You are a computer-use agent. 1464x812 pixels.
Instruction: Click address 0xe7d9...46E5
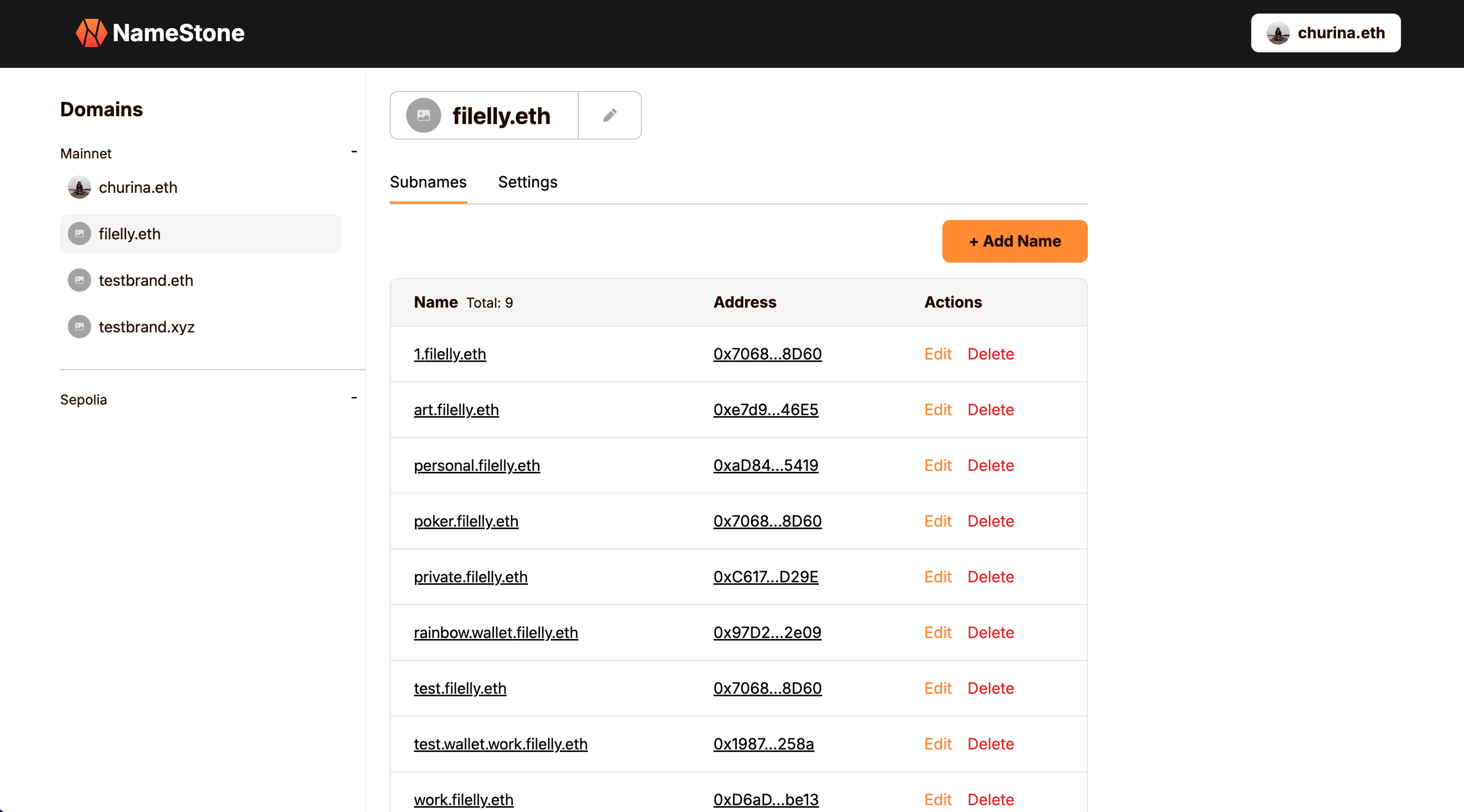(766, 410)
